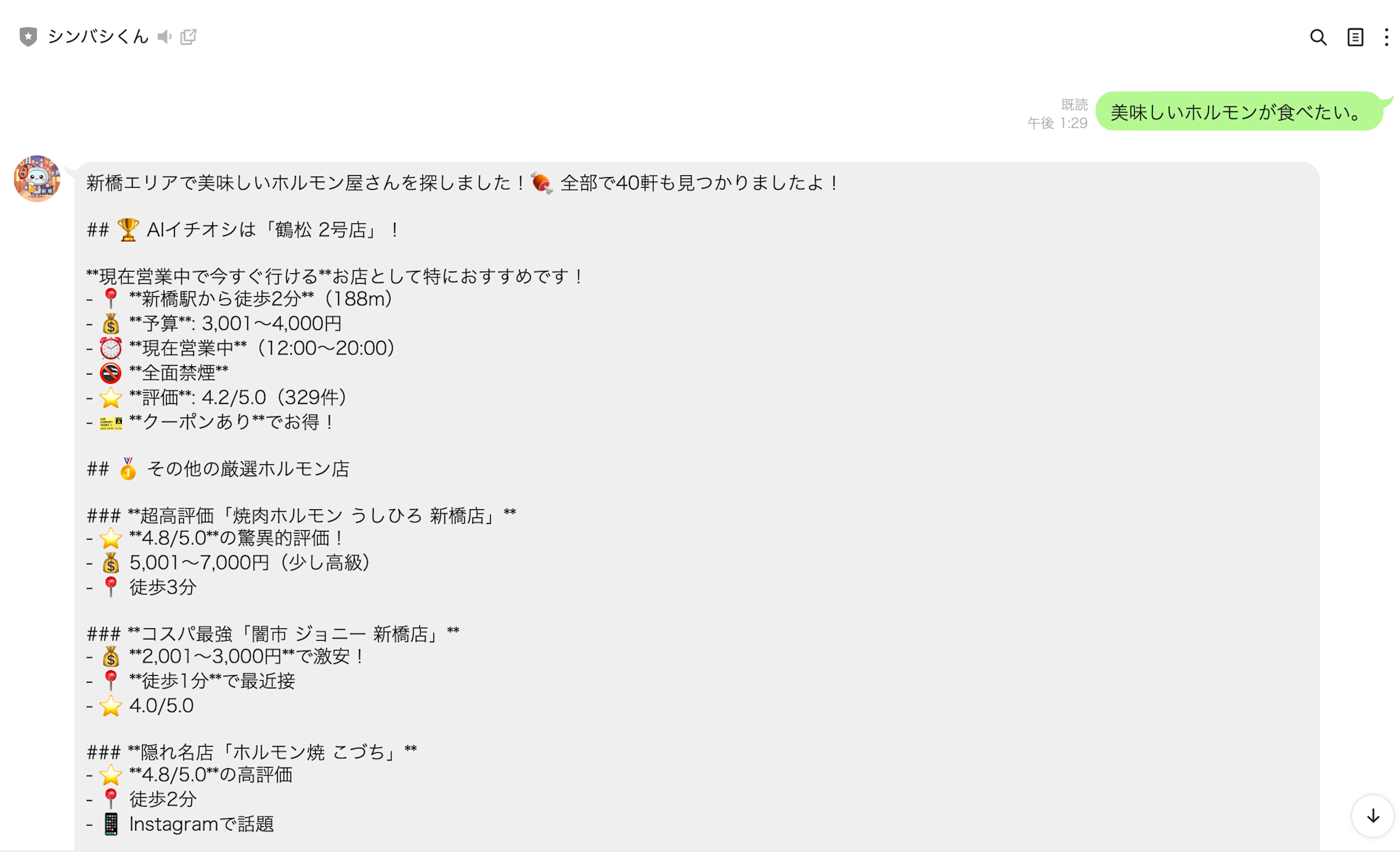Open chat in separate window icon
The image size is (1400, 853).
tap(188, 36)
